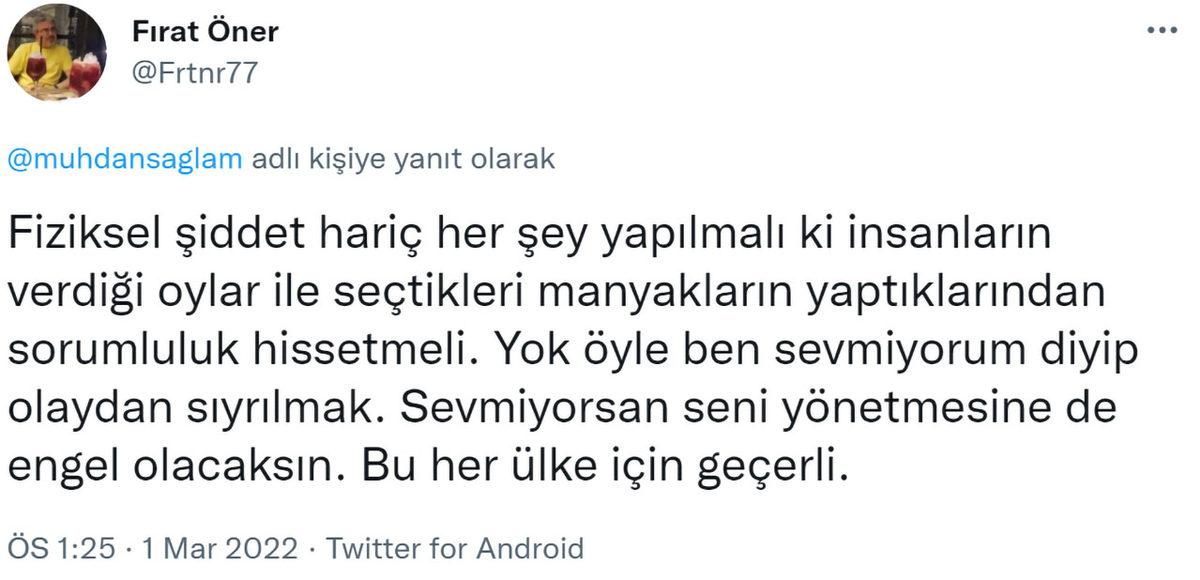
Task: Click the author name above @Frtnr77
Action: click(x=204, y=31)
